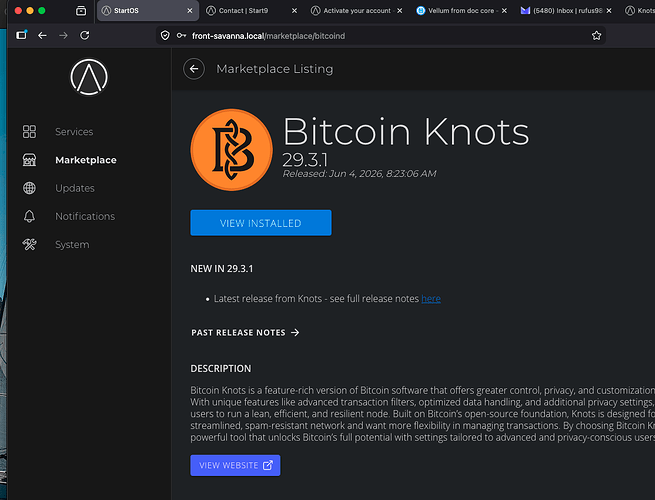Click the NEW IN 29.3.1 heading
The width and height of the screenshot is (655, 500).
tap(221, 269)
